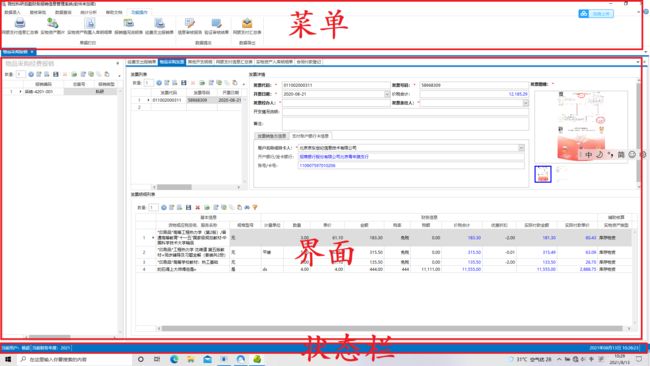This screenshot has height=366, width=650.
Task: Click blue circle add icon in invoice list toolbar
Action: tap(159, 83)
